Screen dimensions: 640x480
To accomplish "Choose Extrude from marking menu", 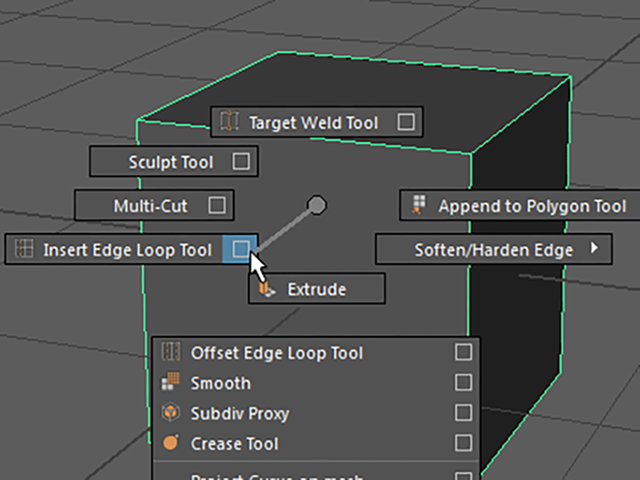I will pyautogui.click(x=317, y=289).
